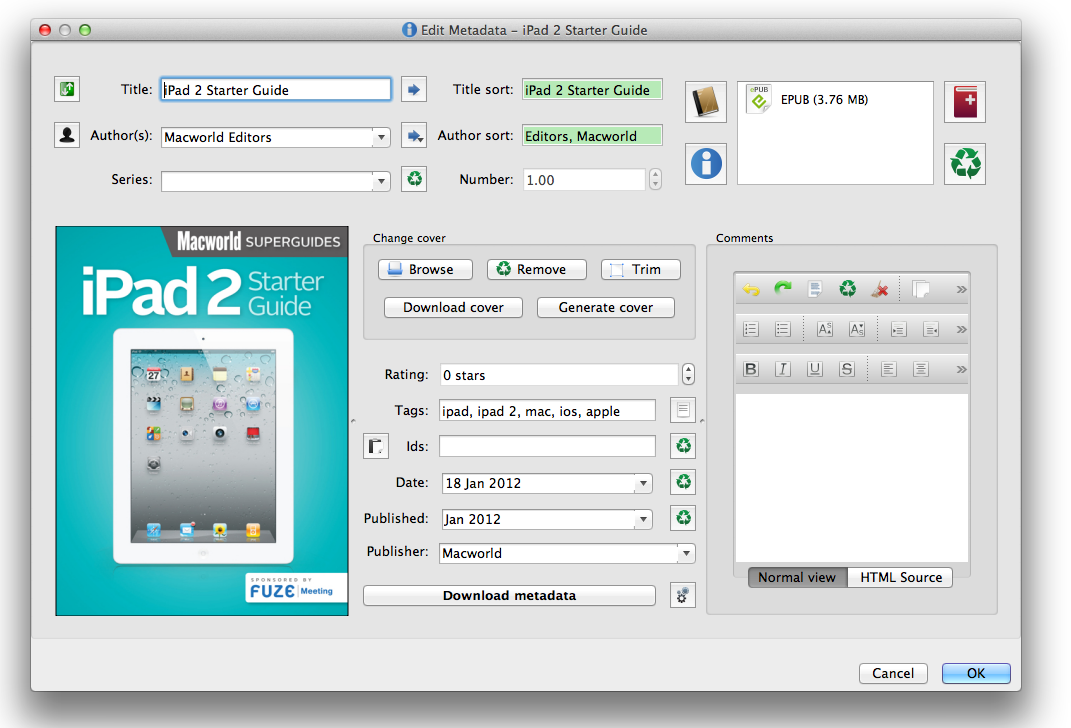Click the broom with red X icon in Comments
Image resolution: width=1071 pixels, height=728 pixels.
(880, 289)
